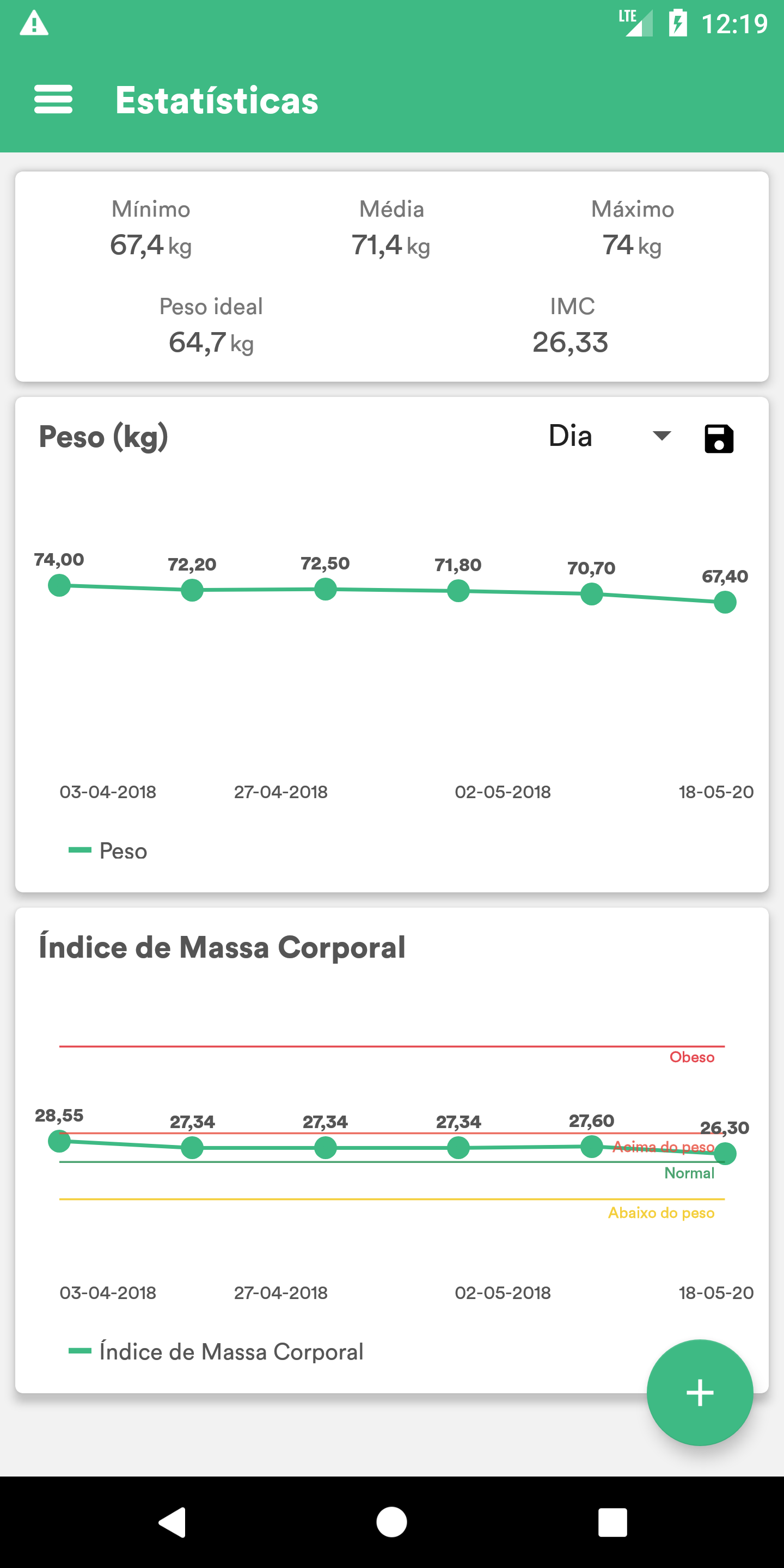This screenshot has width=784, height=1568.
Task: Click the dropdown arrow next to Dia
Action: pos(661,436)
